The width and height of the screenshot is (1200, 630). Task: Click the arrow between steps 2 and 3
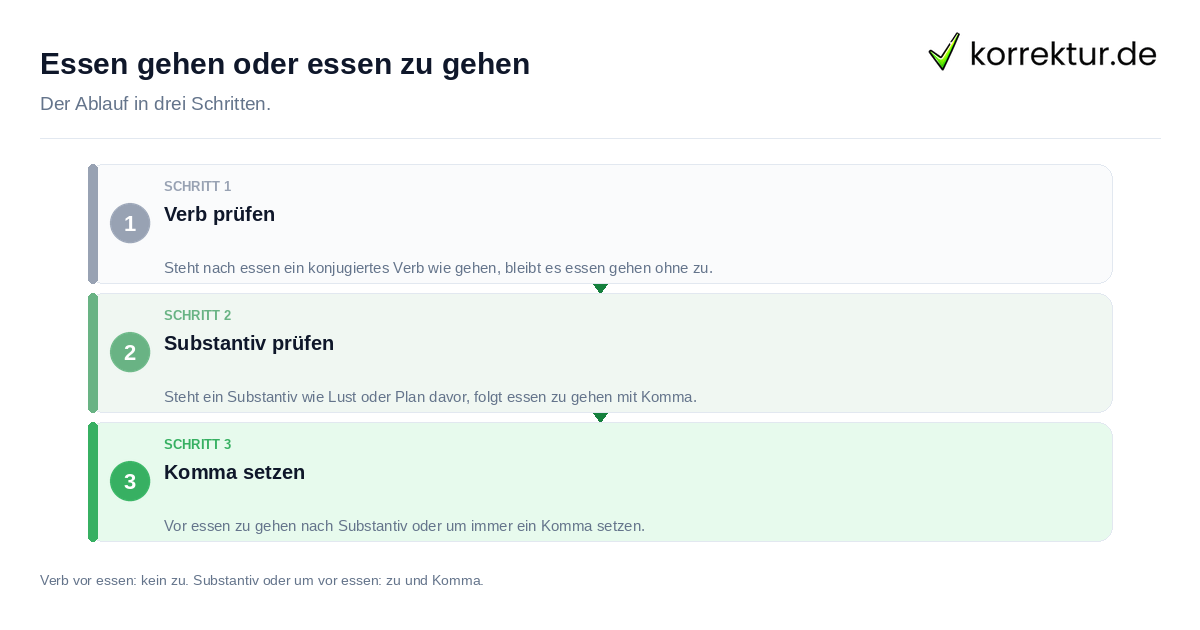600,417
